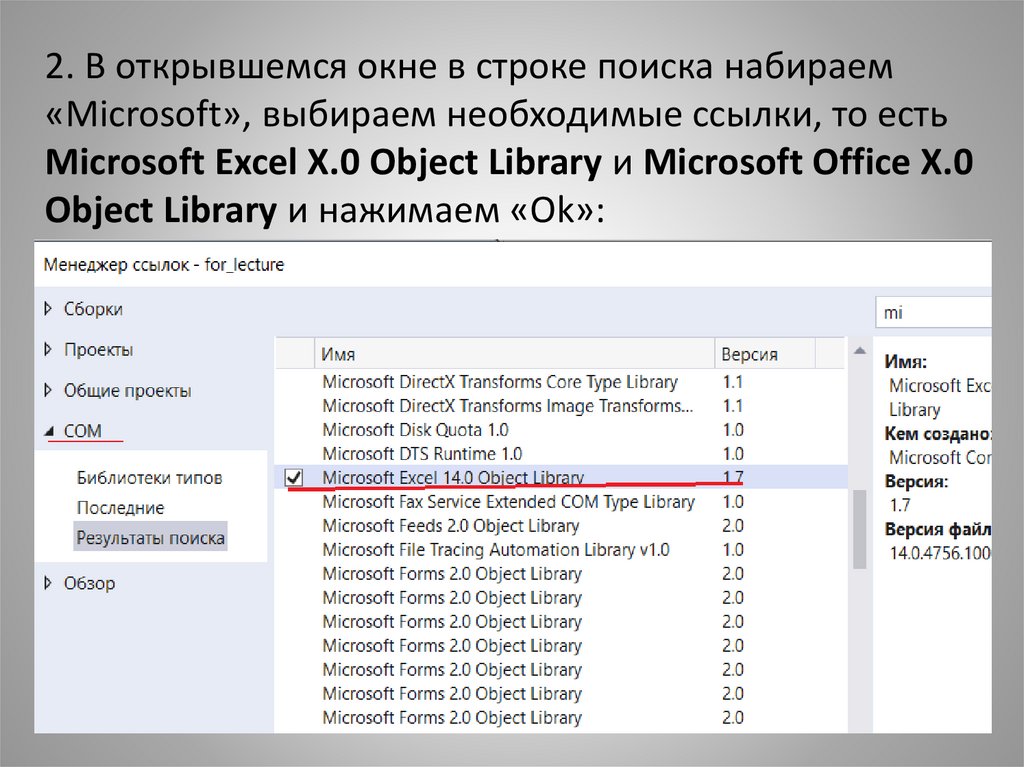Select Microsoft DirectX Transforms Image Transforms row

[560, 406]
